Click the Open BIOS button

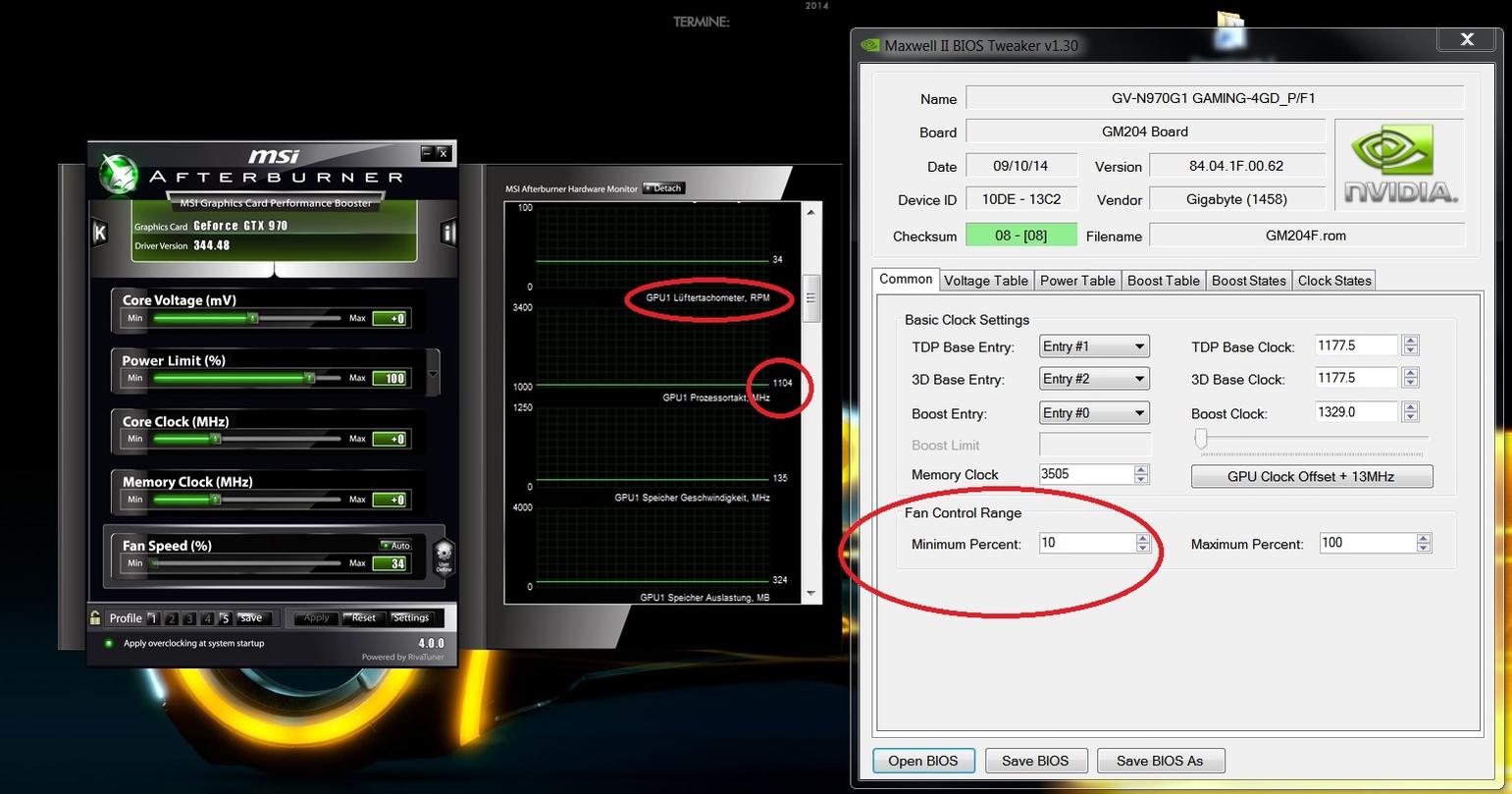(923, 761)
